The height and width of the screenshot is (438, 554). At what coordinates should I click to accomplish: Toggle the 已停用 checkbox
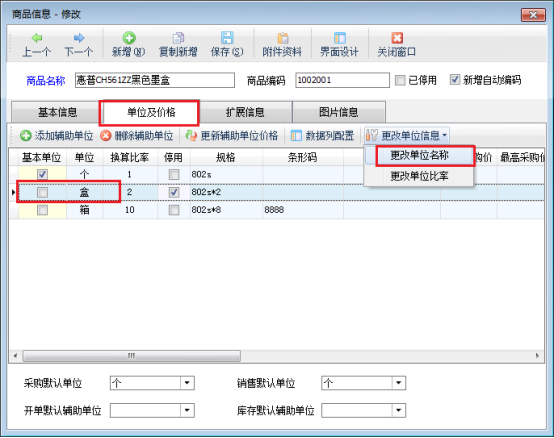click(400, 80)
